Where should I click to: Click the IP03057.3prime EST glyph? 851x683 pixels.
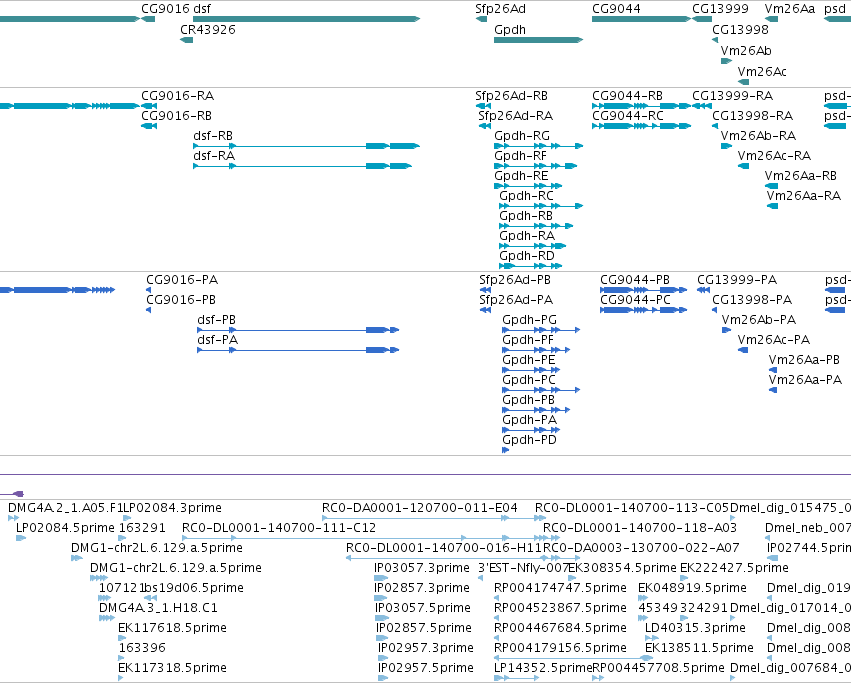pos(381,578)
